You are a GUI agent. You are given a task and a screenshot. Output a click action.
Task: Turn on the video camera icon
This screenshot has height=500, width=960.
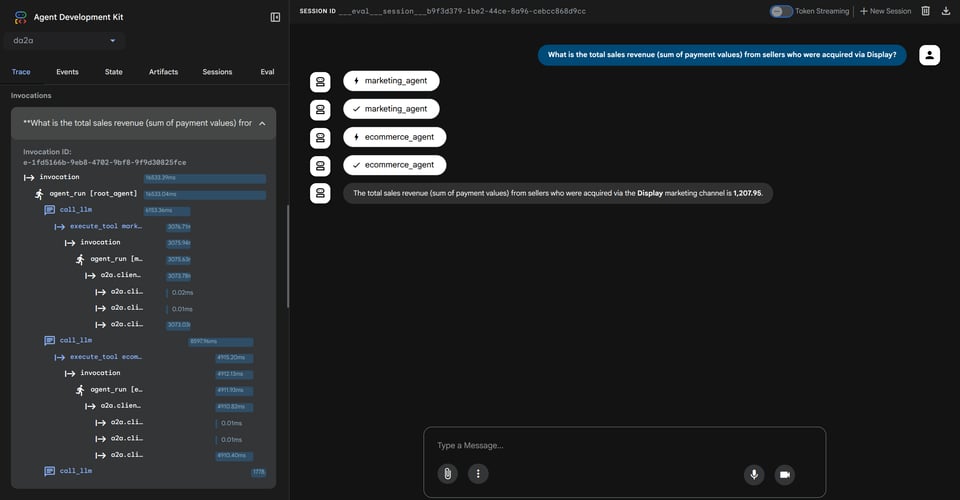pos(784,473)
